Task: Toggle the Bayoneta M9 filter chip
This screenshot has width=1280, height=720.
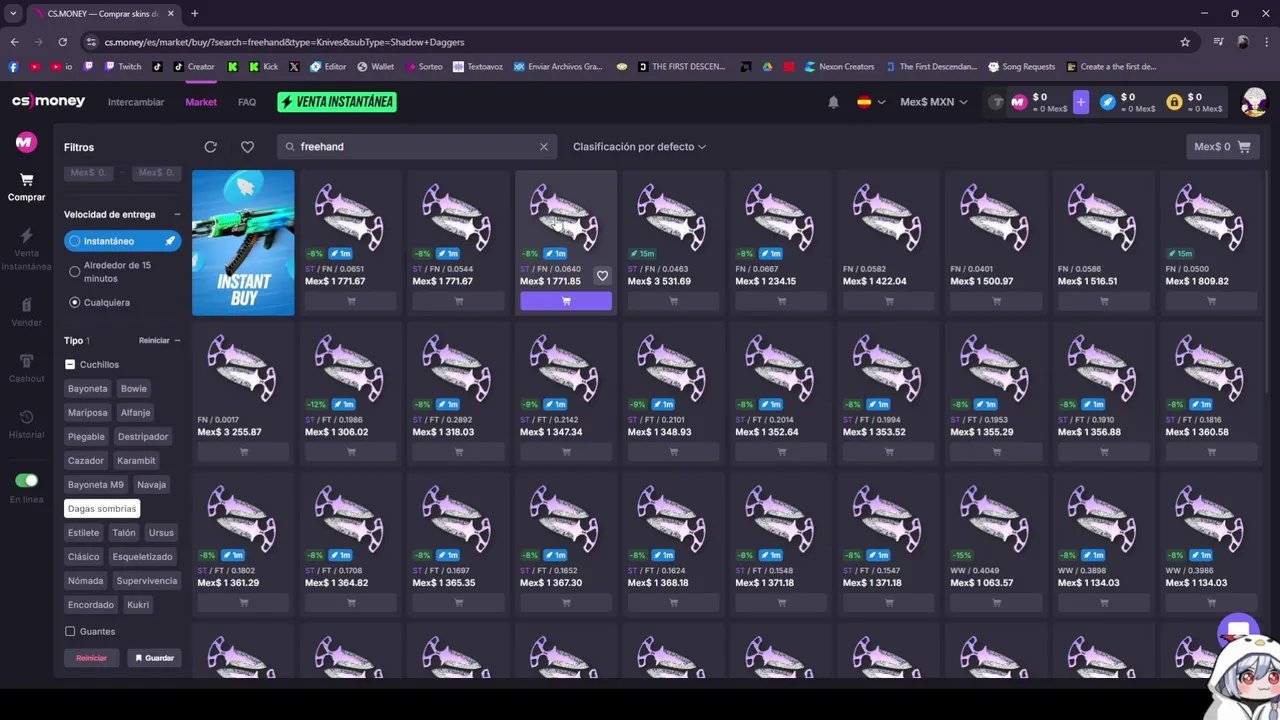Action: [x=96, y=485]
